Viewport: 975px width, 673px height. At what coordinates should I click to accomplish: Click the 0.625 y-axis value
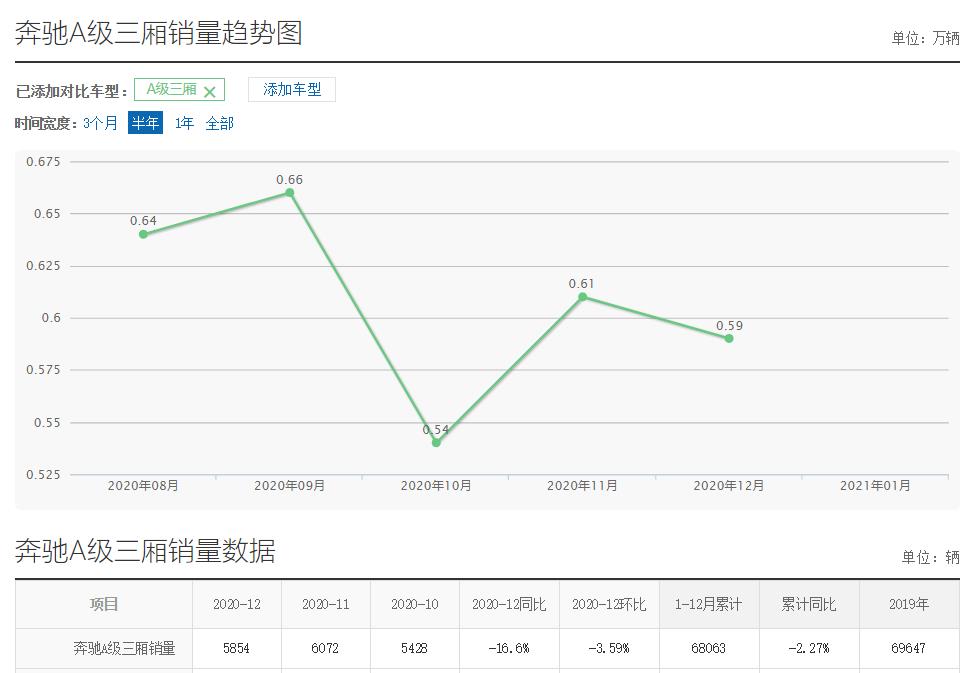pos(44,266)
